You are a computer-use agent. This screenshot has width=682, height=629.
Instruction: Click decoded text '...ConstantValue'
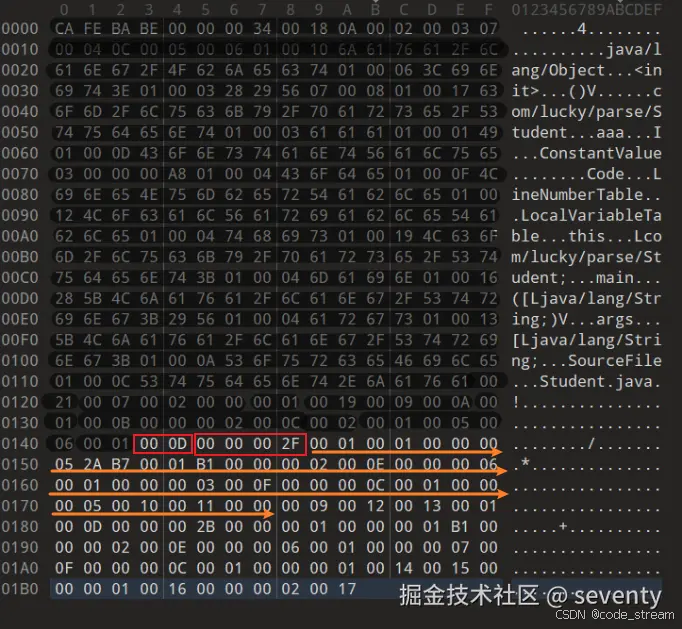tap(587, 153)
